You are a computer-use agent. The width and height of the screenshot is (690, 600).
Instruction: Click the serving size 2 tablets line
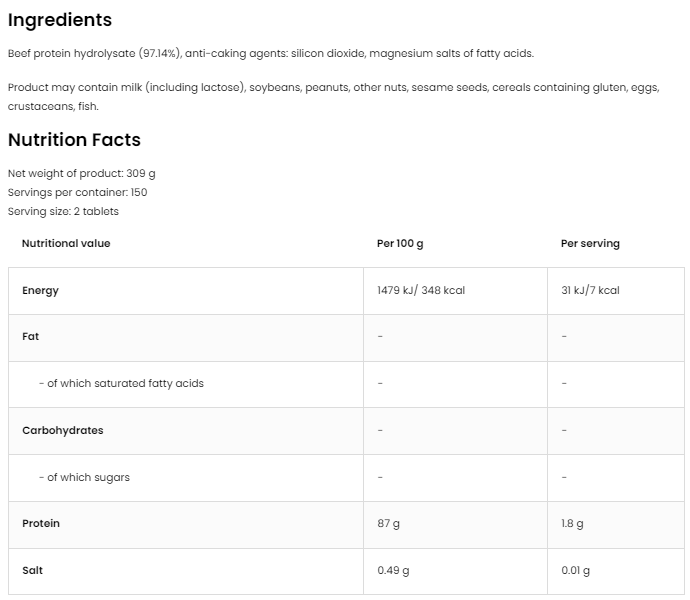63,211
